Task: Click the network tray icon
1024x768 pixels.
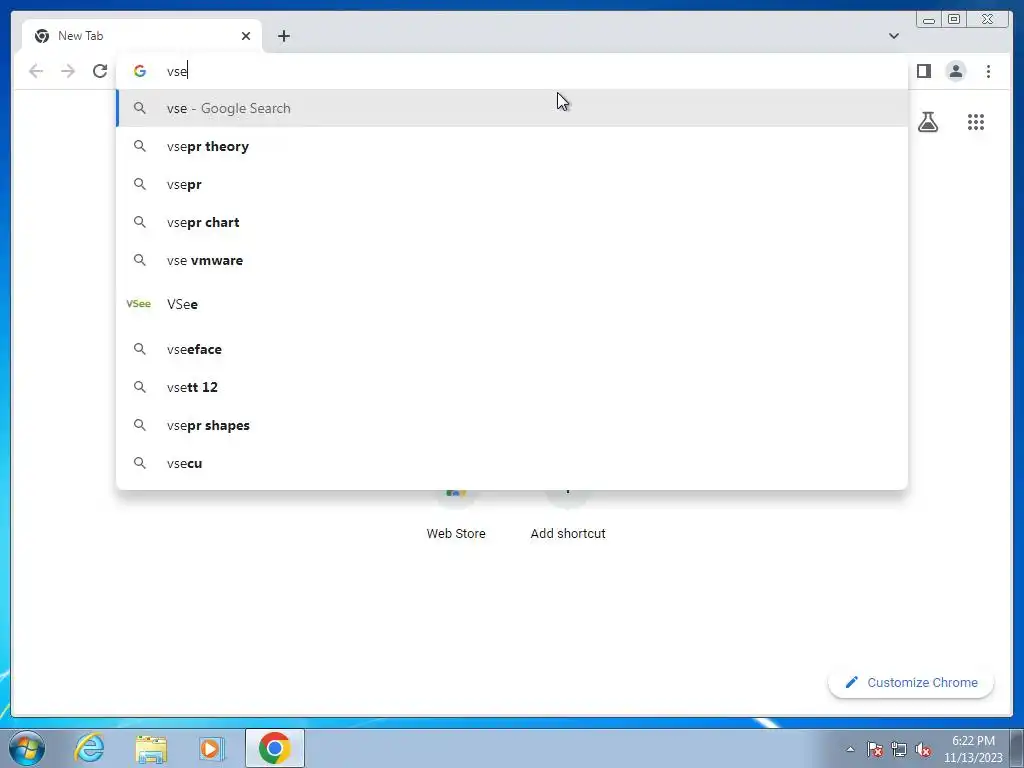Action: pyautogui.click(x=899, y=749)
